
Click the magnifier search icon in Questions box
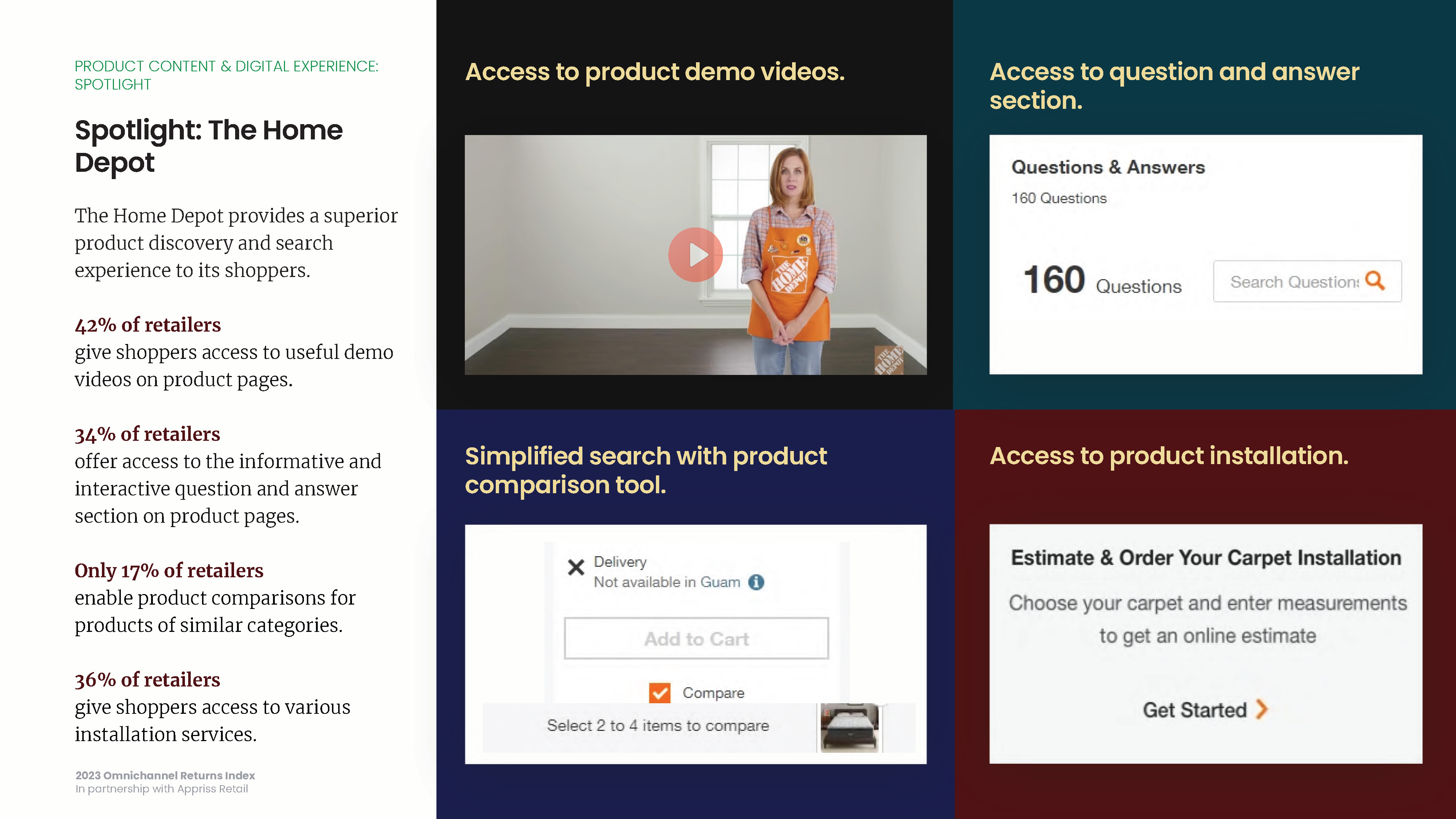1374,280
